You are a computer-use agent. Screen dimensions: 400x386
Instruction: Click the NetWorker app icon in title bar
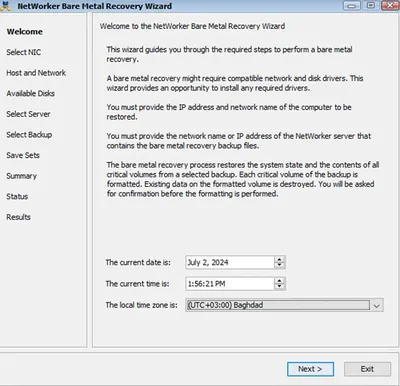tap(5, 6)
